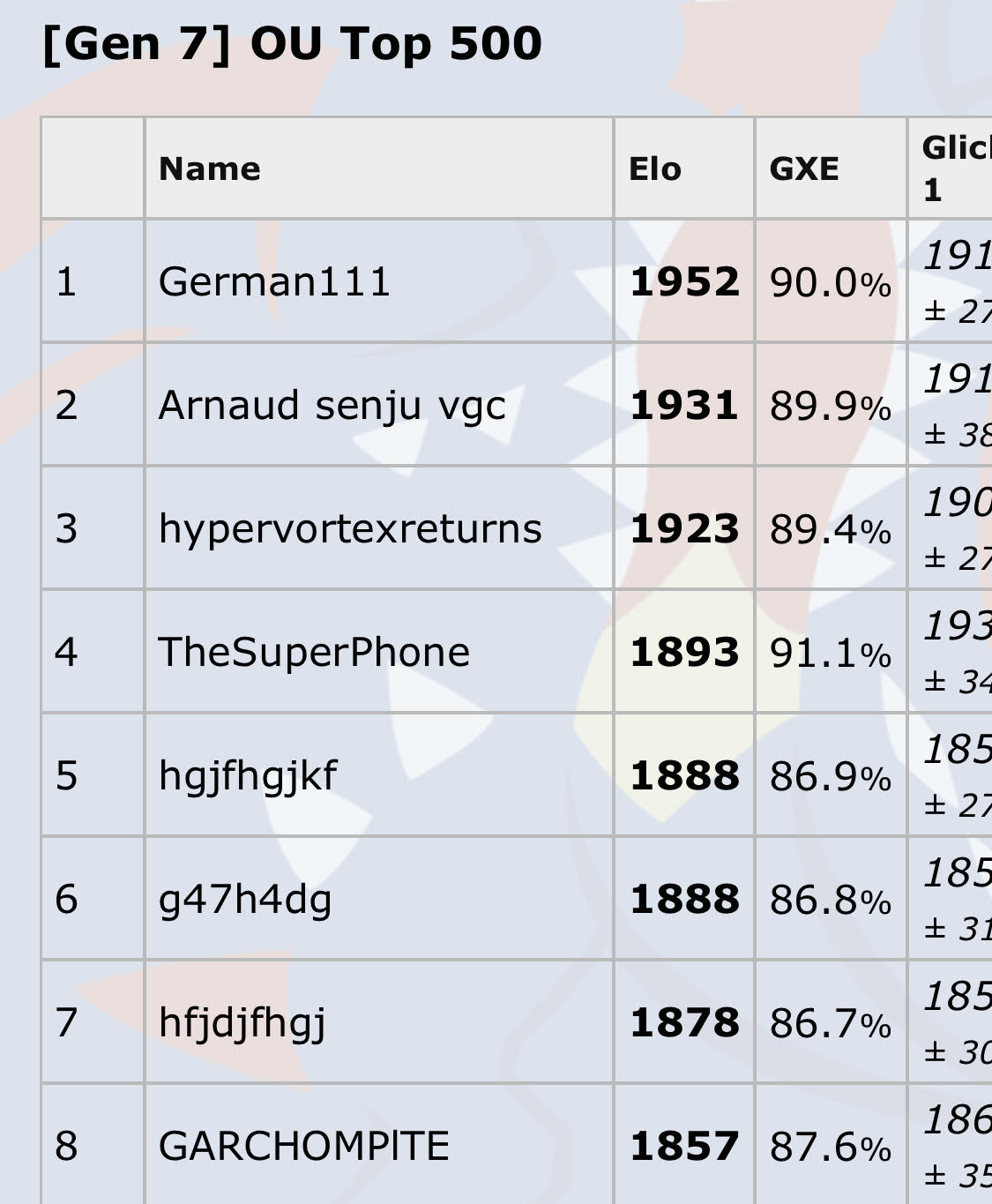The width and height of the screenshot is (992, 1204).
Task: Click the Elo value 1952
Action: pyautogui.click(x=684, y=282)
